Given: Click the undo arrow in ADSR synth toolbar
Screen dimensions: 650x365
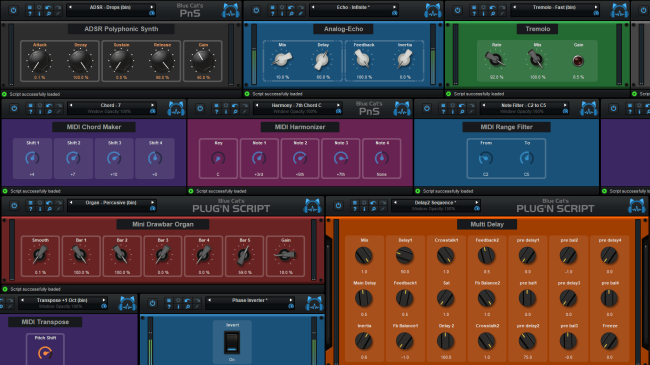Looking at the screenshot, I should (x=49, y=7).
